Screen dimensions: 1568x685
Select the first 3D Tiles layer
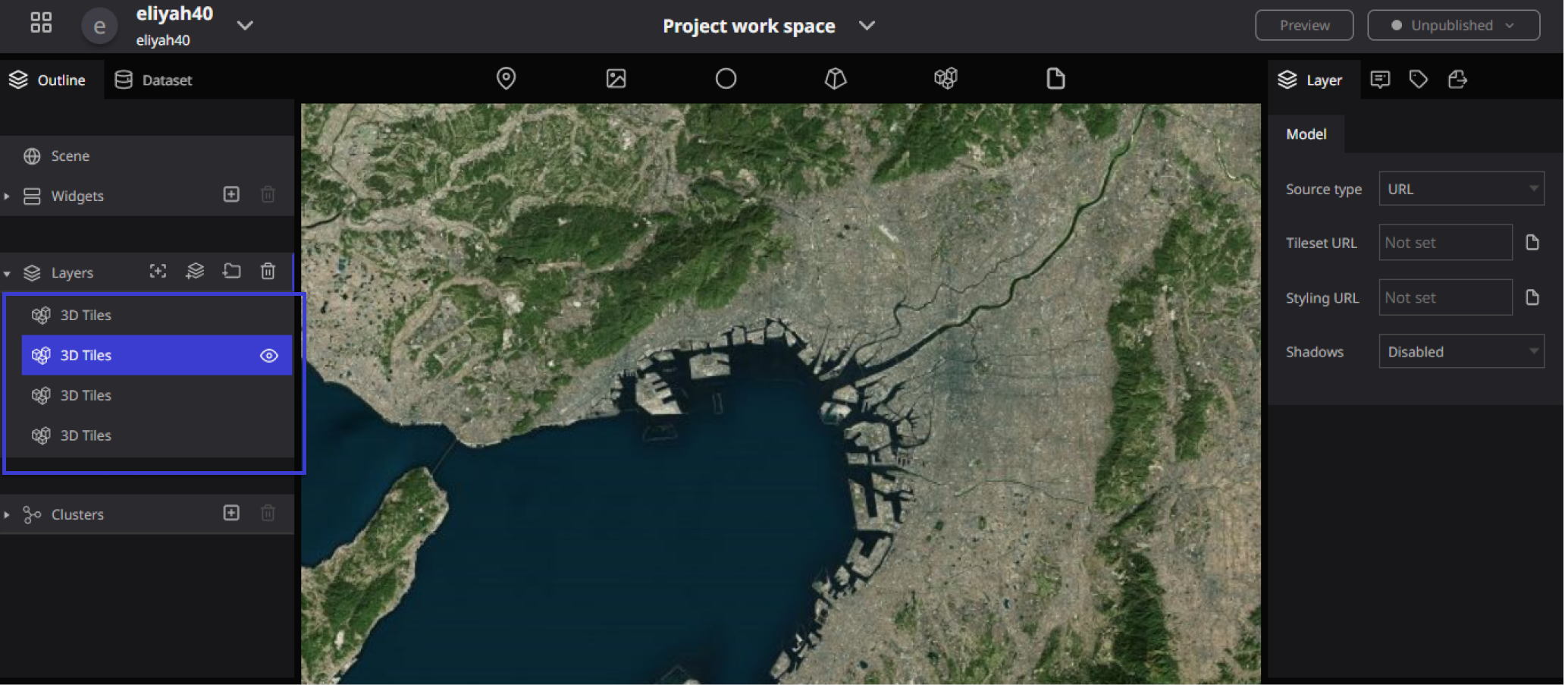pos(157,315)
